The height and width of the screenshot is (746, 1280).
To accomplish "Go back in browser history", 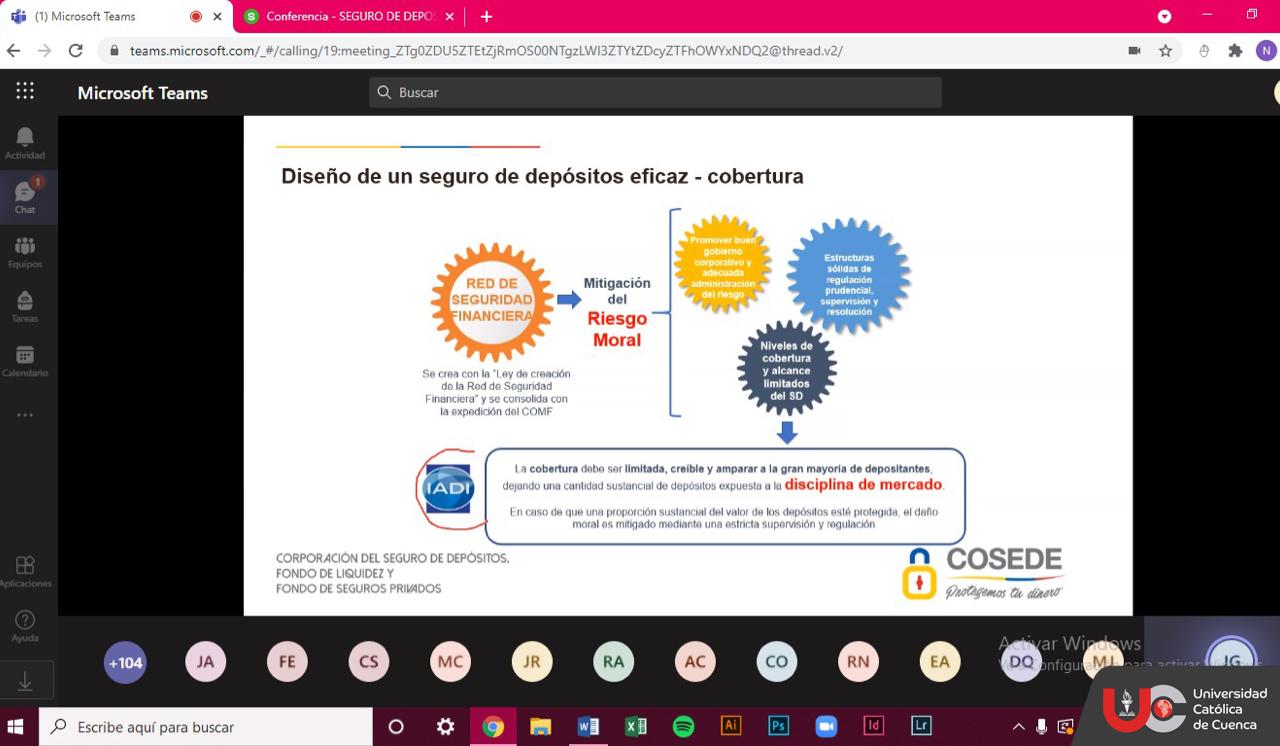I will (x=14, y=50).
